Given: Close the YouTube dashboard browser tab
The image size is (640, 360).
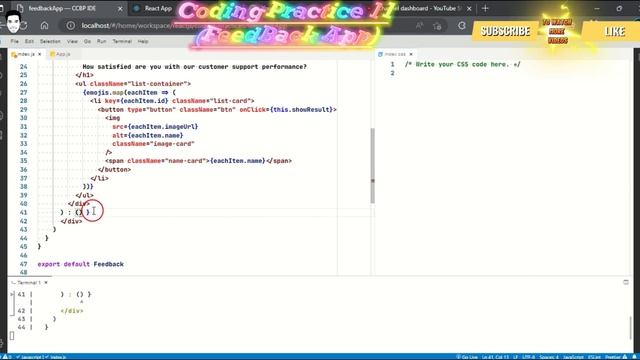Looking at the screenshot, I should [x=469, y=8].
